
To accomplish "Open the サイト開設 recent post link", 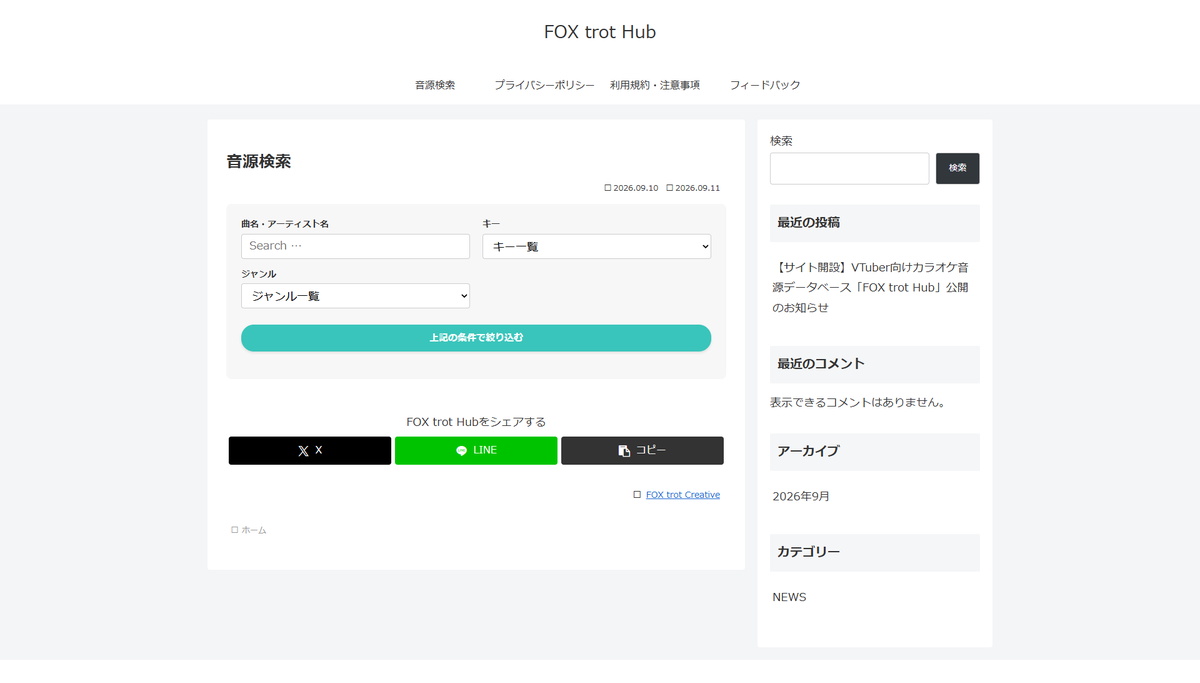I will click(872, 288).
